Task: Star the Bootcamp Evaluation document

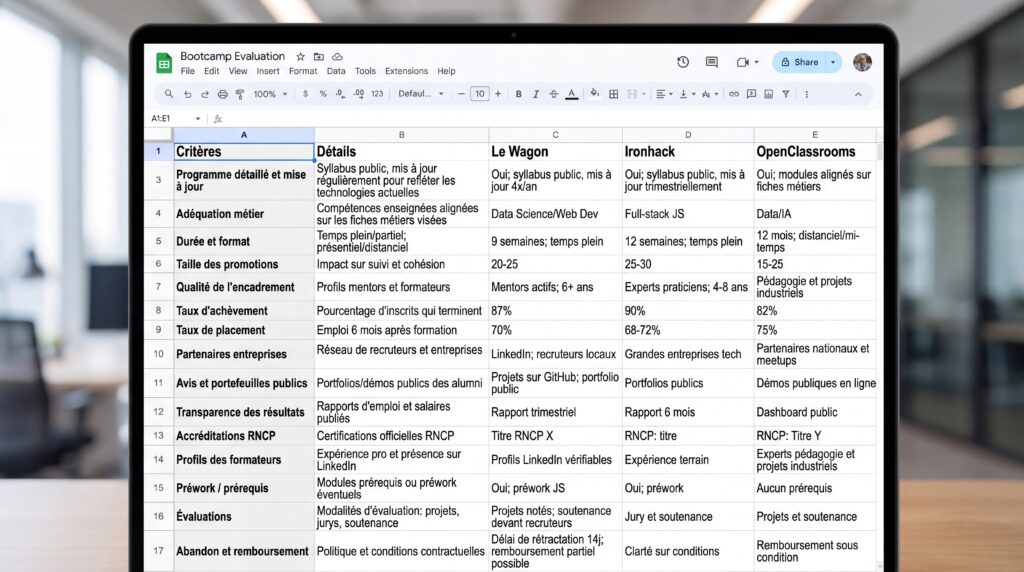Action: coord(300,57)
